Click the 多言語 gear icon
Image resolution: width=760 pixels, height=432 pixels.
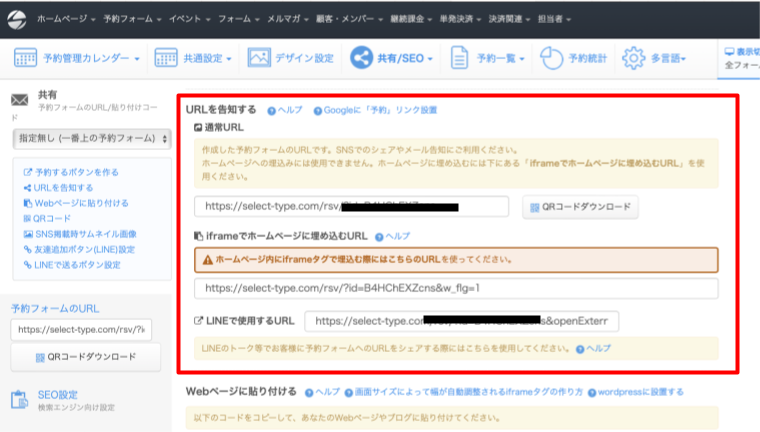coord(633,59)
